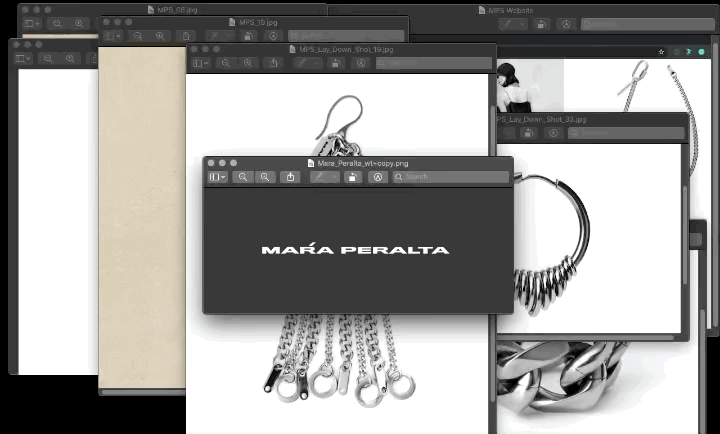Focus search field in MPS Website window
The image size is (720, 434).
(x=648, y=24)
